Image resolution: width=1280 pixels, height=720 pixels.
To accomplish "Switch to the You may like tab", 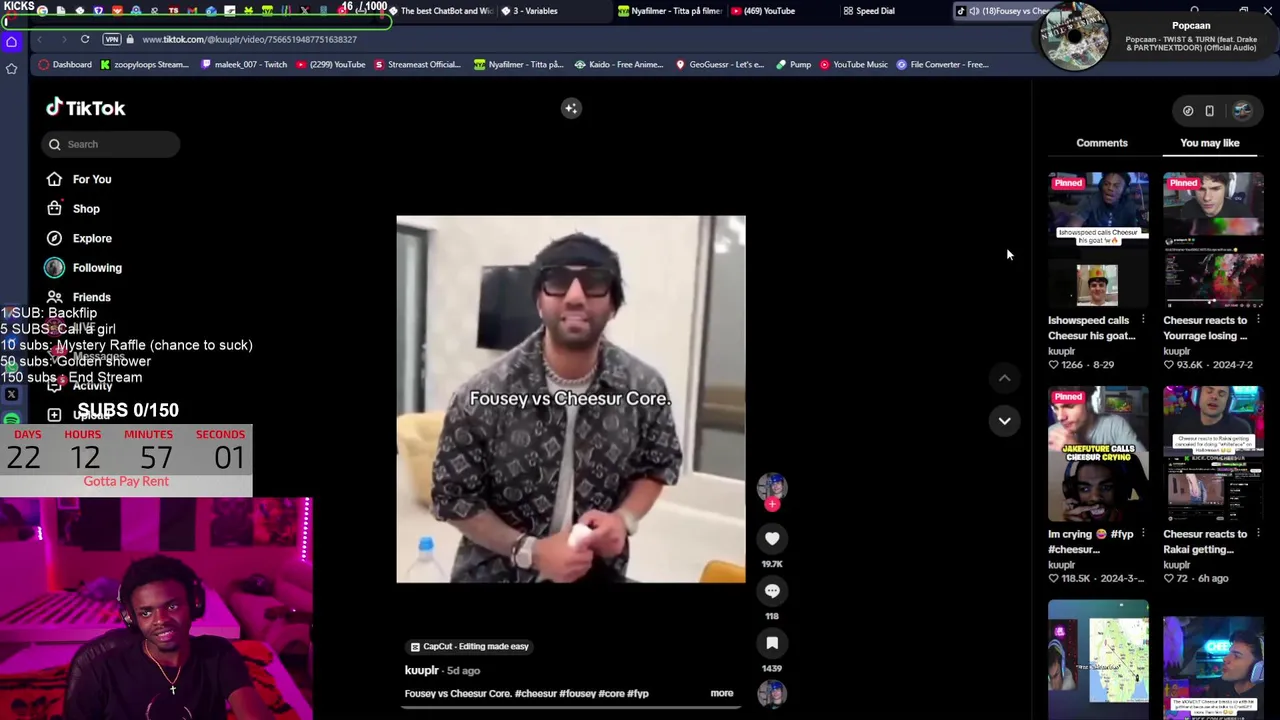I will point(1210,143).
